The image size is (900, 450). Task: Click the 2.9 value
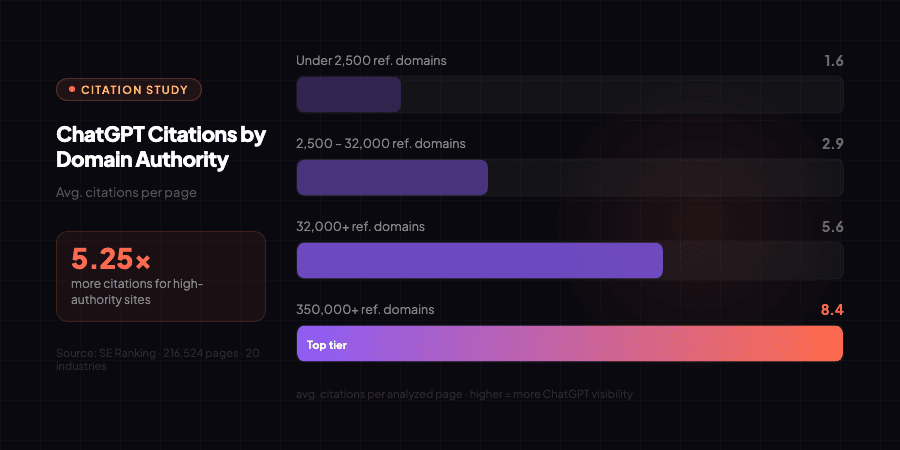(833, 144)
